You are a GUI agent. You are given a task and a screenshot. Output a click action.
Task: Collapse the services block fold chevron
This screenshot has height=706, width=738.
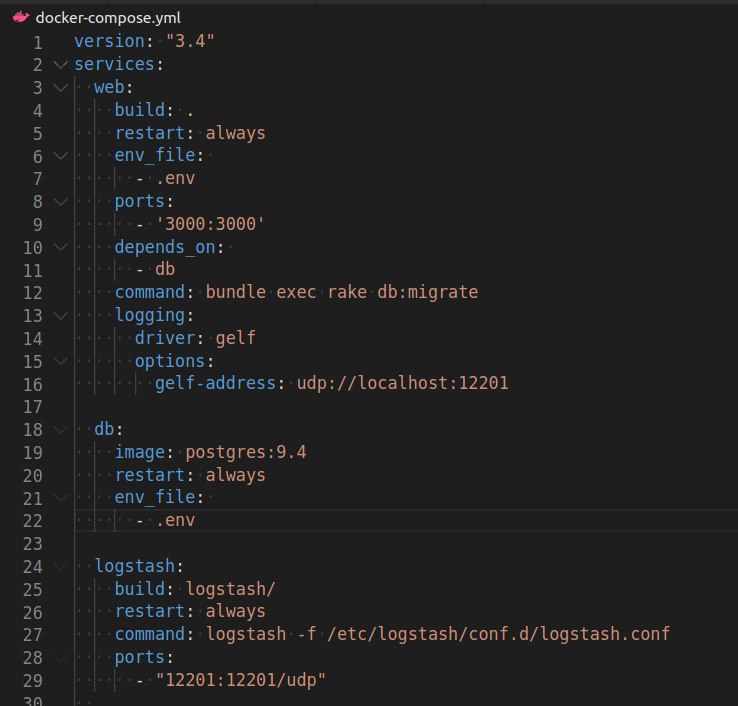[61, 64]
